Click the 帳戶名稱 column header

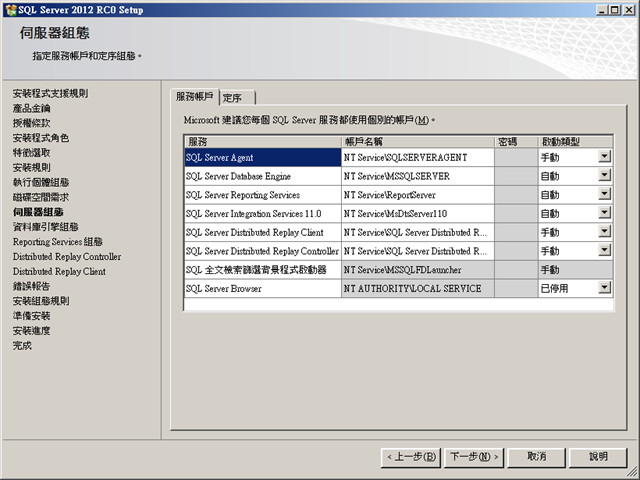(x=418, y=142)
